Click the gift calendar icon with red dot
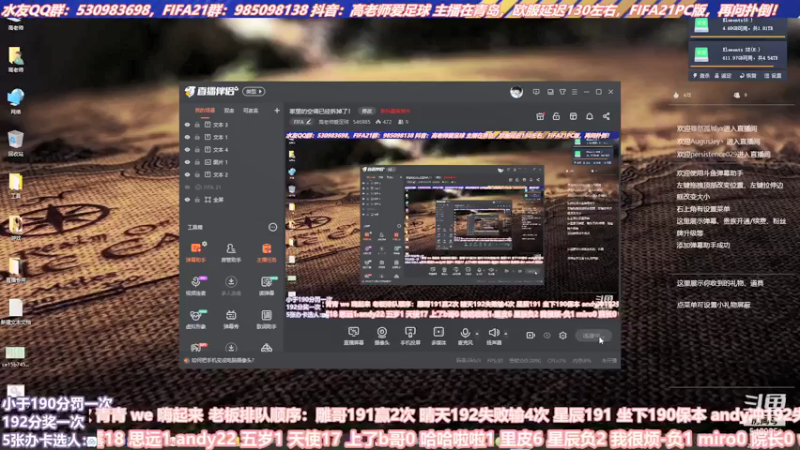This screenshot has width=800, height=450. [540, 116]
